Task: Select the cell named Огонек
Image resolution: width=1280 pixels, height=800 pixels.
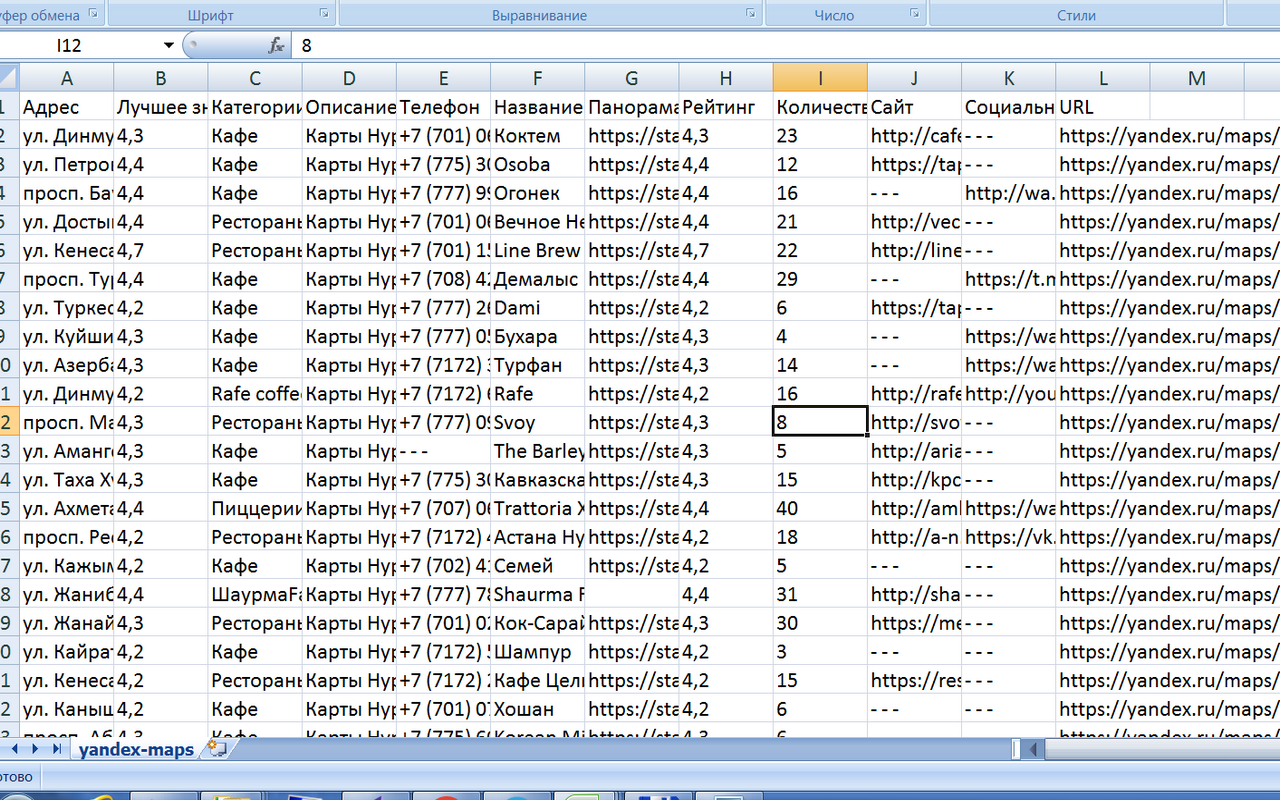Action: 537,193
